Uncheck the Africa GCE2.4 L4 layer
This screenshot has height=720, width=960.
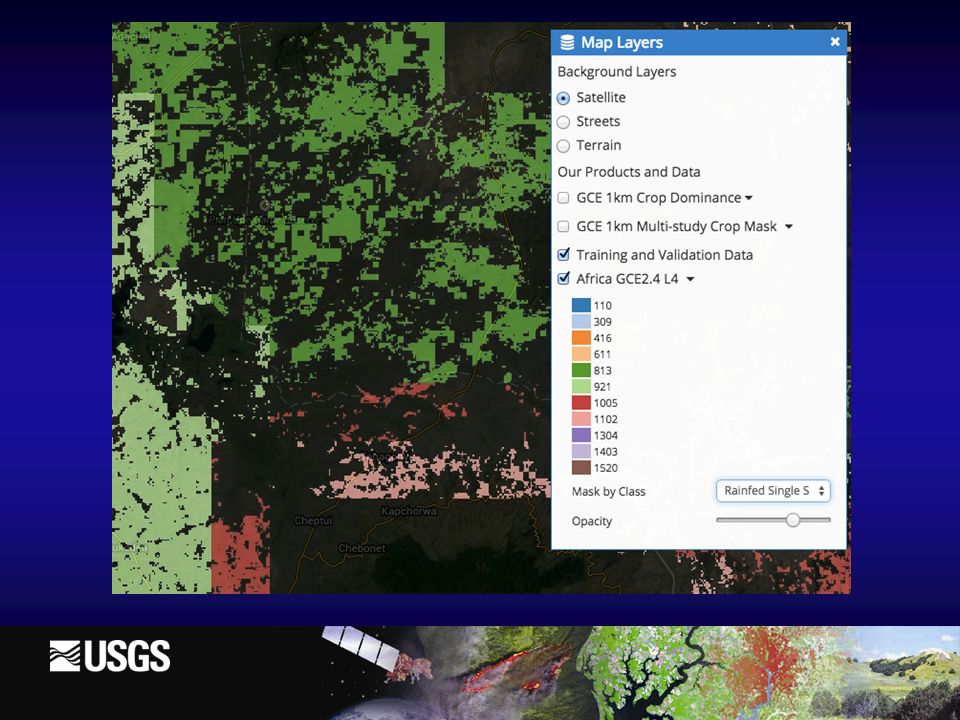[x=563, y=279]
